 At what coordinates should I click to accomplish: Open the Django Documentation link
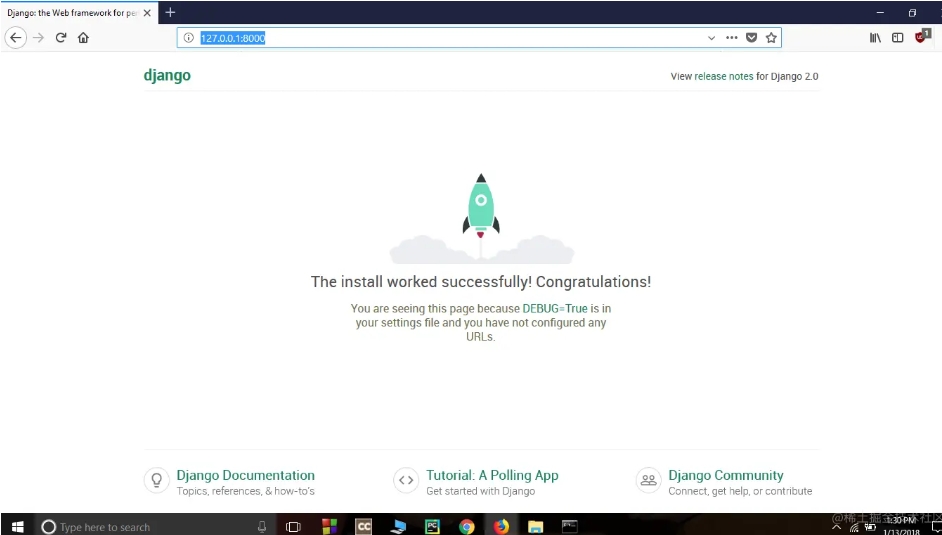pyautogui.click(x=245, y=475)
